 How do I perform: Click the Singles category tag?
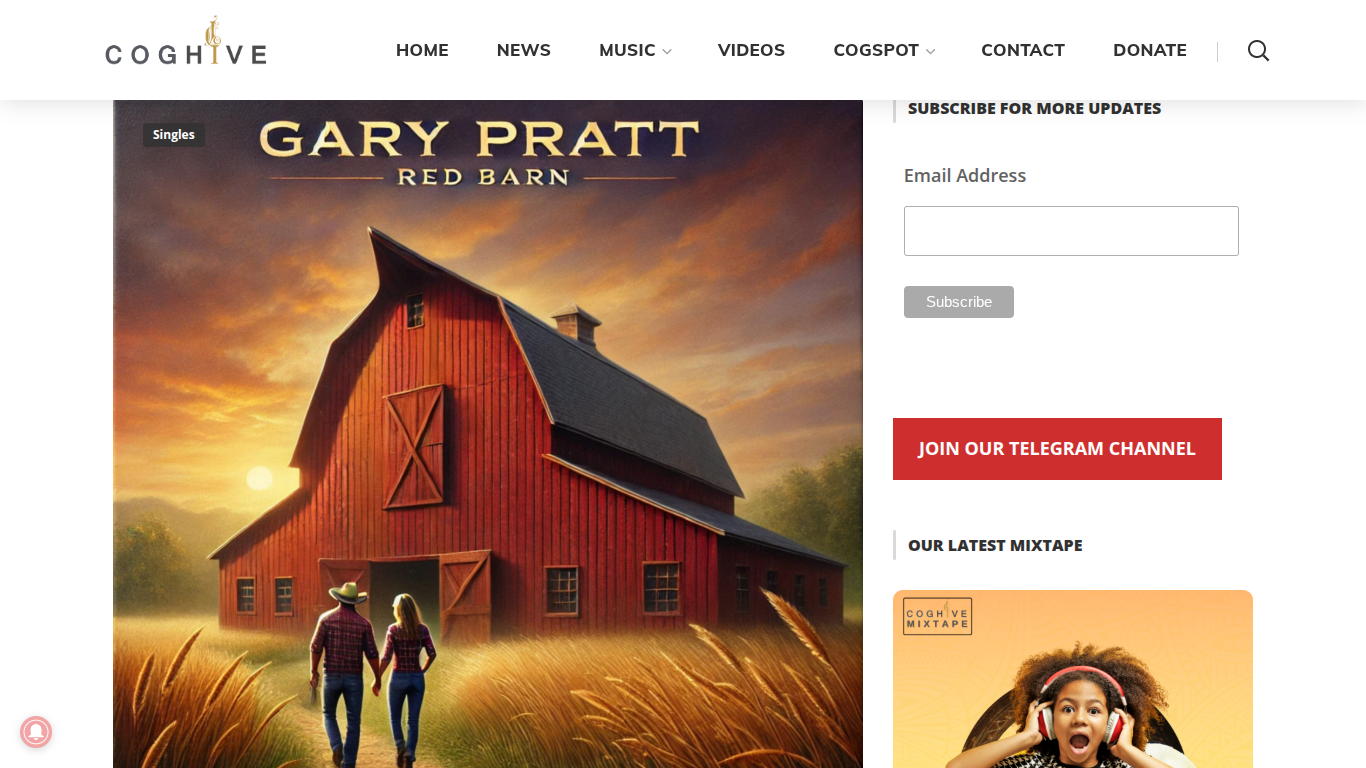174,135
